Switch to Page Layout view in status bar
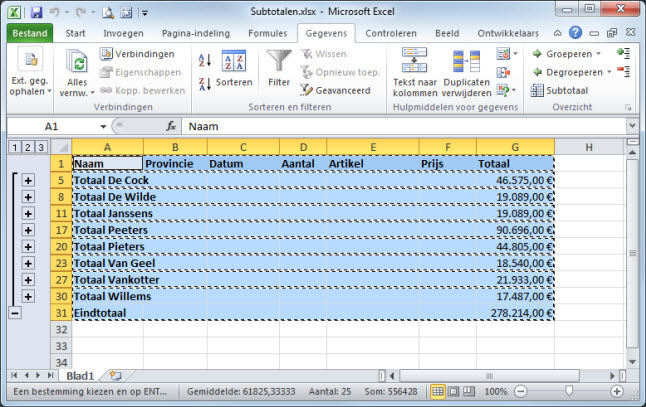Image resolution: width=646 pixels, height=407 pixels. [453, 391]
